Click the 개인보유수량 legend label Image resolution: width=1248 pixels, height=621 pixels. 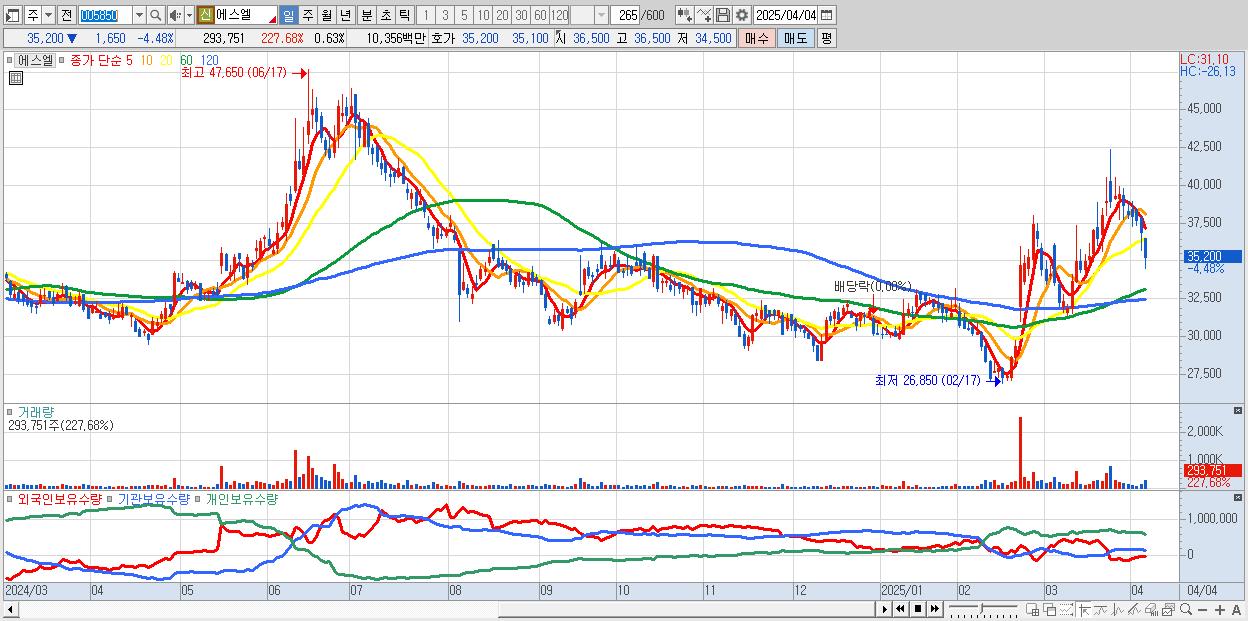tap(242, 498)
